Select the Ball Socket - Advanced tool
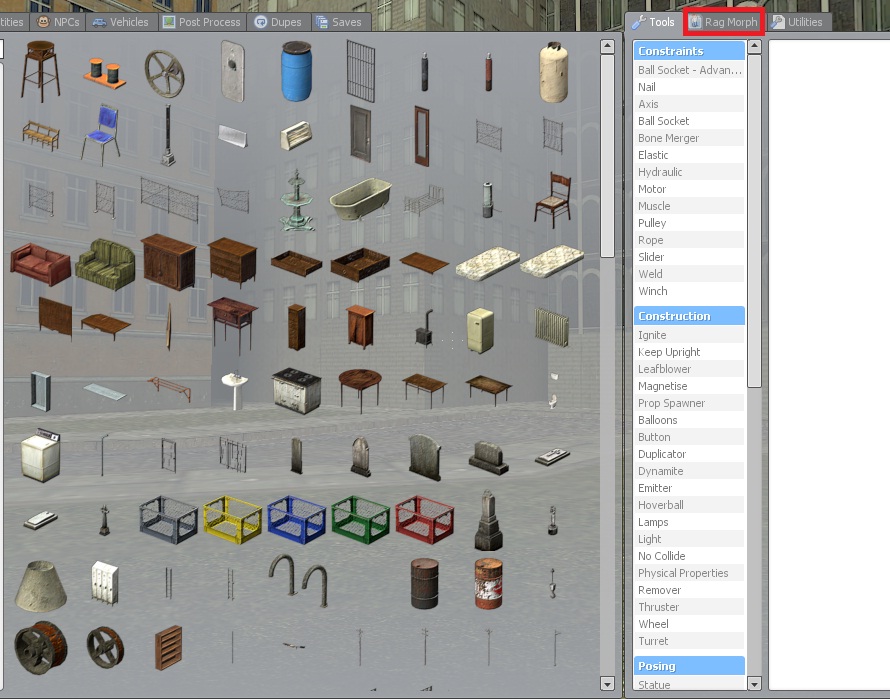 pos(689,70)
